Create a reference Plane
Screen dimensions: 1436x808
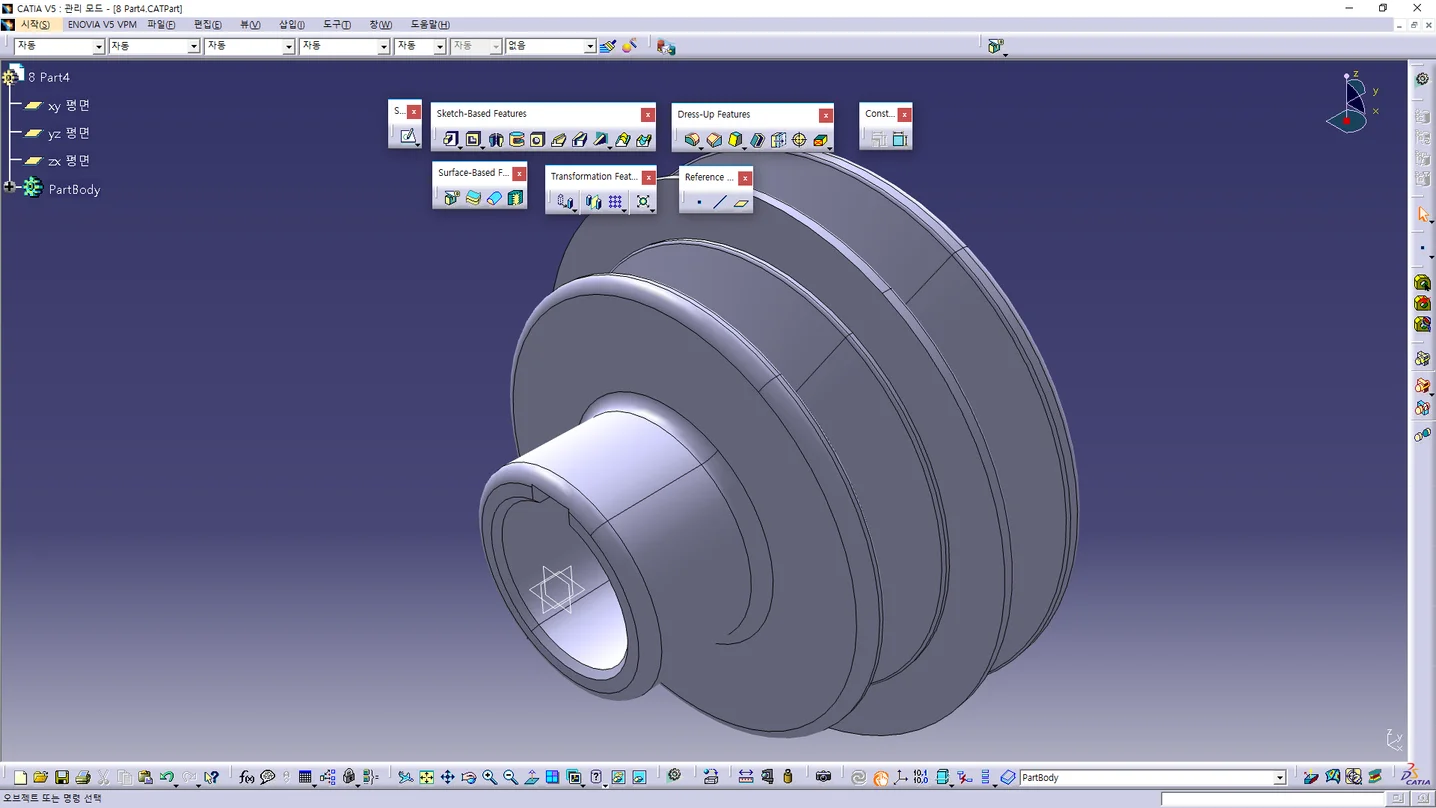click(741, 203)
